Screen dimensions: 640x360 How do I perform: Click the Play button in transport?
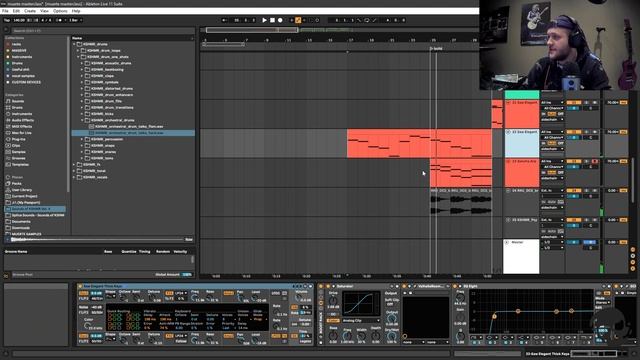[264, 20]
